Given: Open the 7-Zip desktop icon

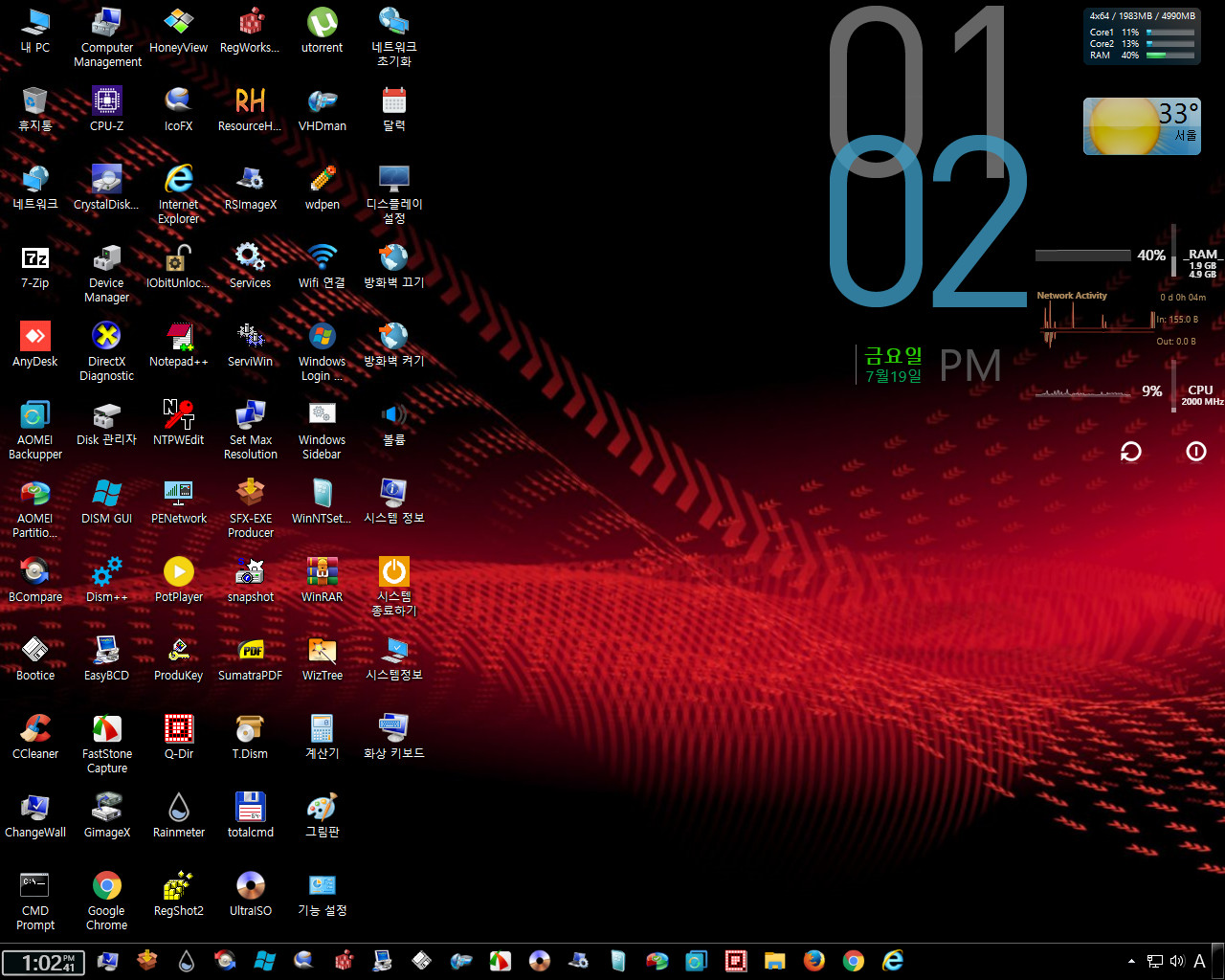Looking at the screenshot, I should (34, 266).
